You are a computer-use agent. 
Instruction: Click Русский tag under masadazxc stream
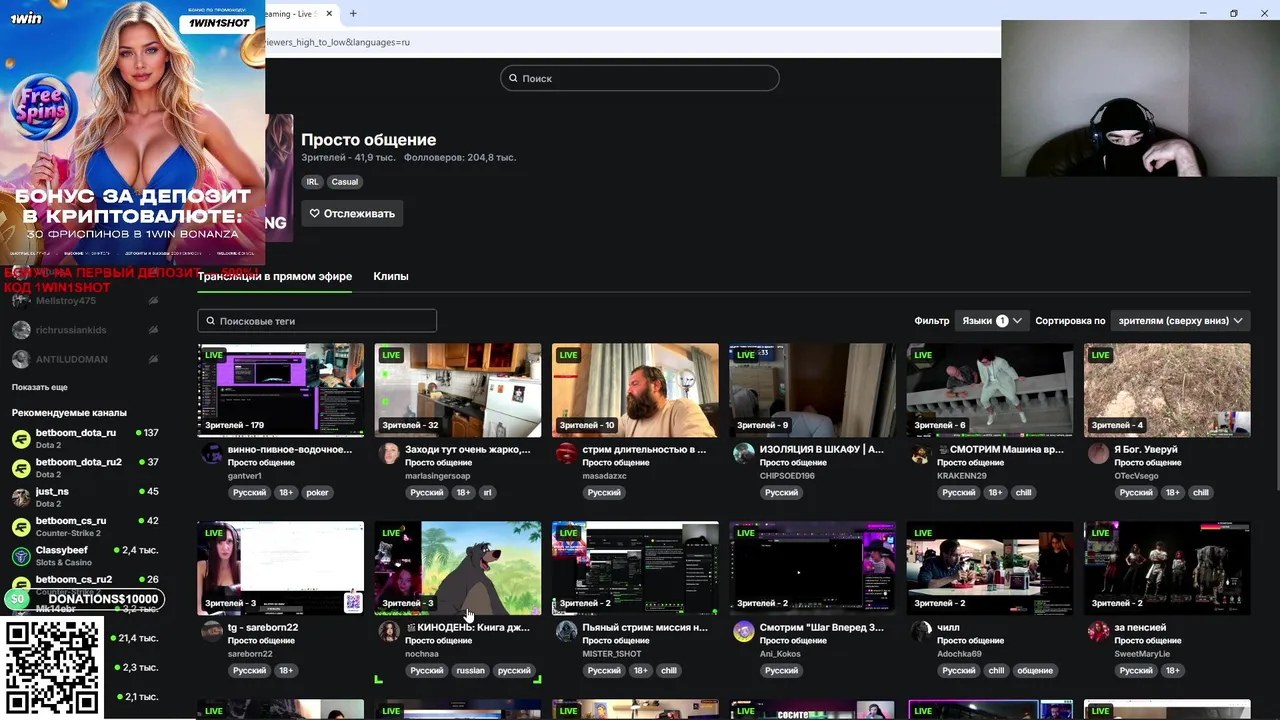(x=604, y=493)
